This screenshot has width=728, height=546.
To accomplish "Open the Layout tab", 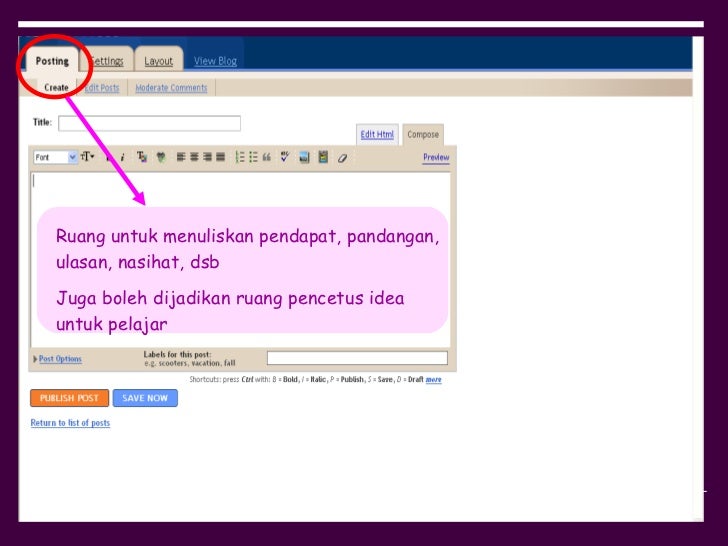I will coord(158,61).
